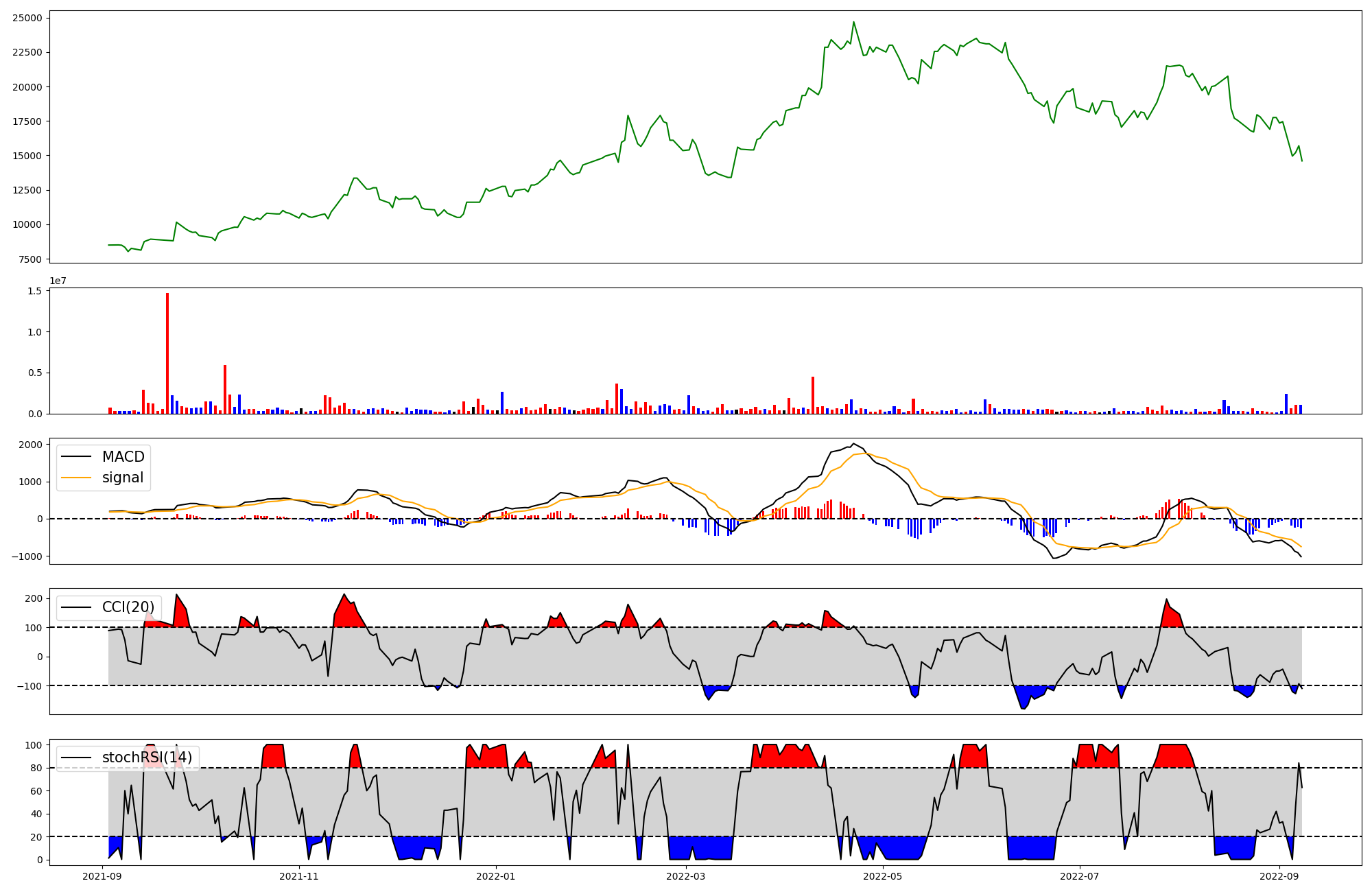Click the 25000 price axis tick label

pos(27,18)
